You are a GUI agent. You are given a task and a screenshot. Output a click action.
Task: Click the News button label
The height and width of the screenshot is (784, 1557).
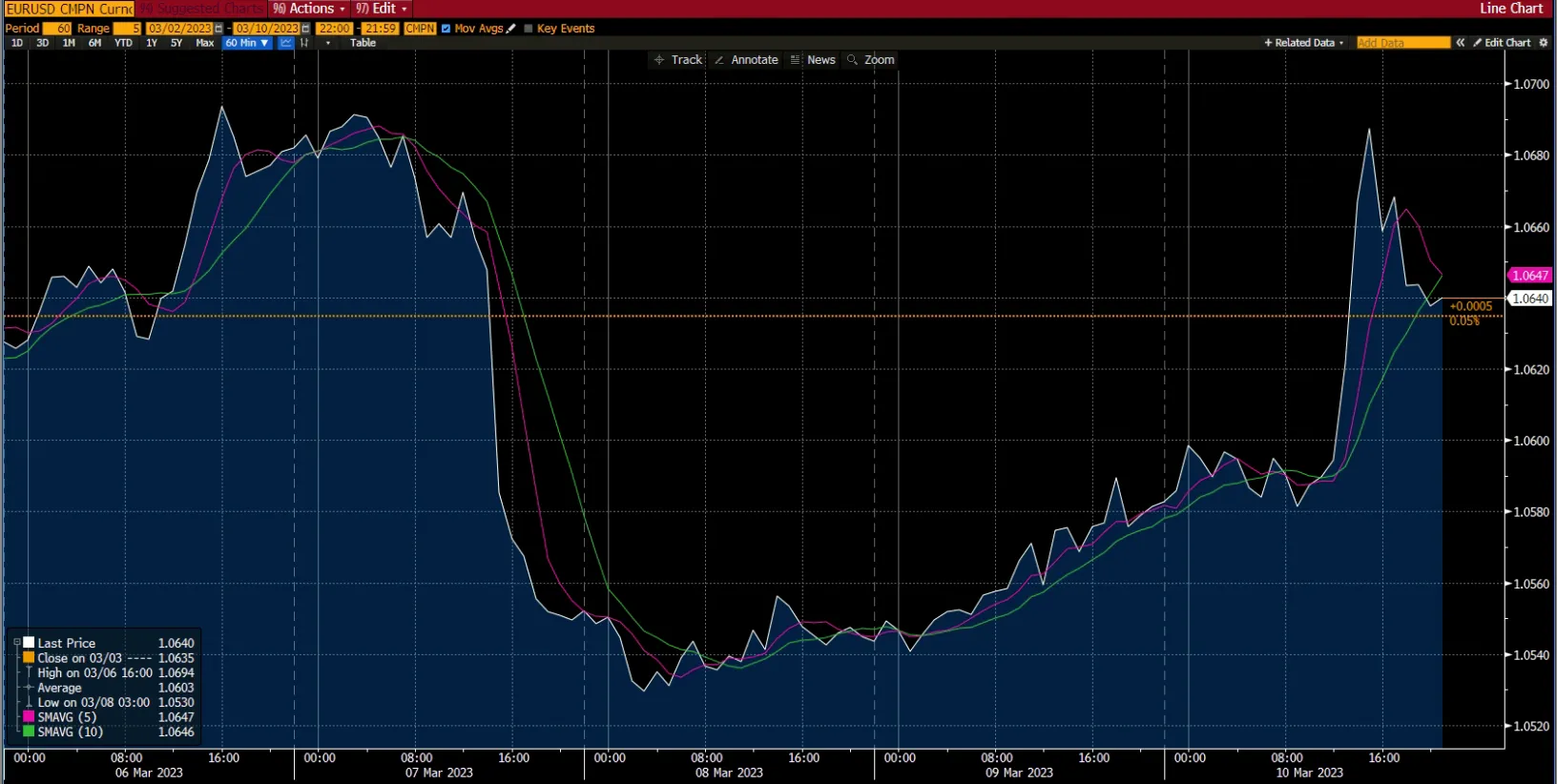click(x=821, y=60)
